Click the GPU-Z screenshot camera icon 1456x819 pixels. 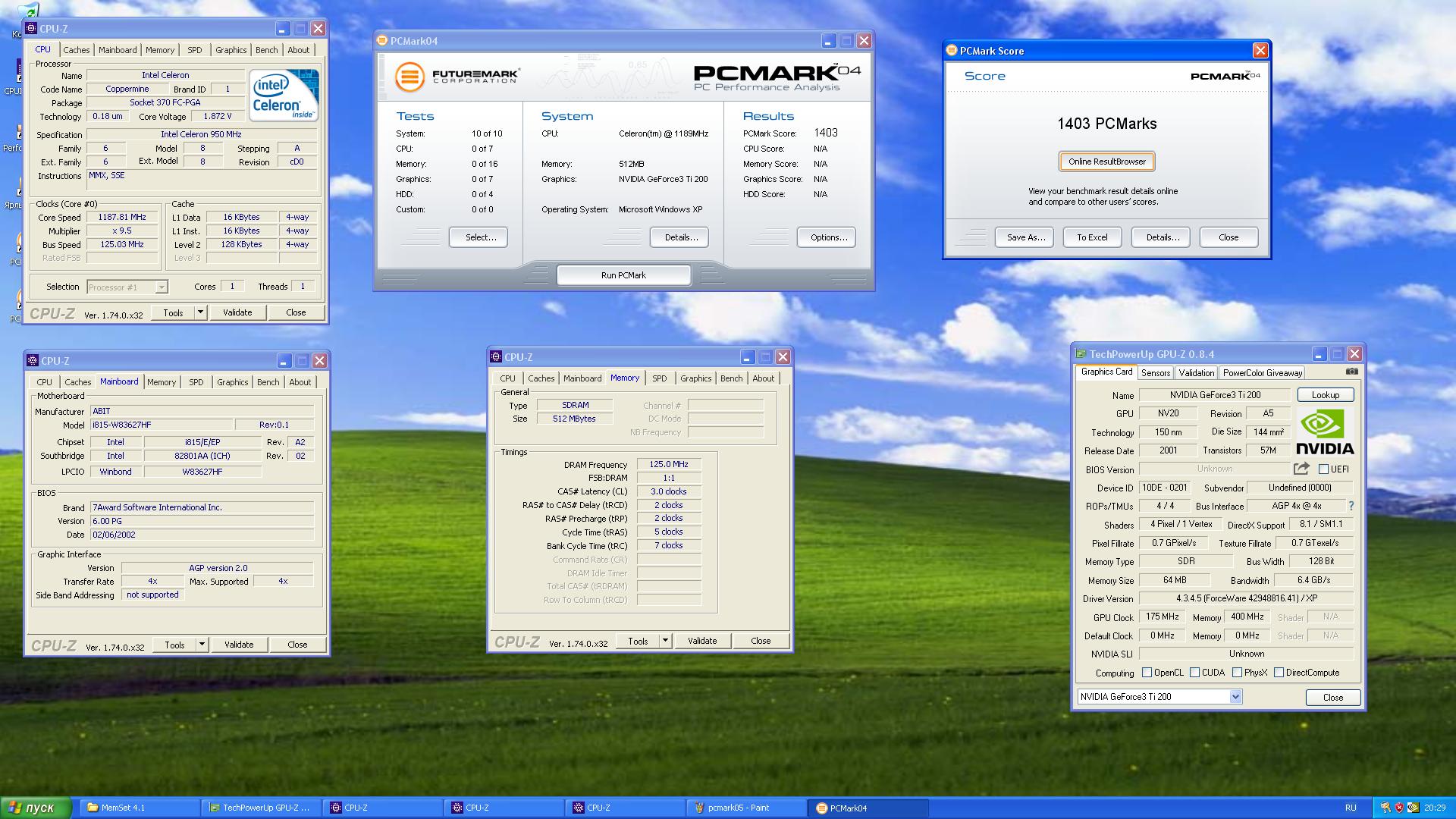point(1351,372)
